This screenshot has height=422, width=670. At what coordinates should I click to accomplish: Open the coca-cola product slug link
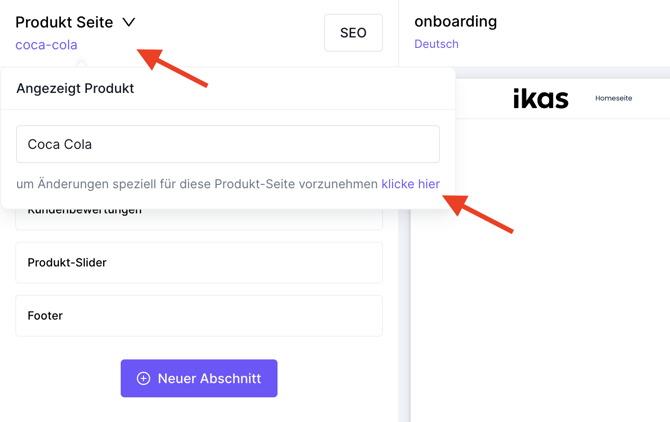(x=46, y=45)
